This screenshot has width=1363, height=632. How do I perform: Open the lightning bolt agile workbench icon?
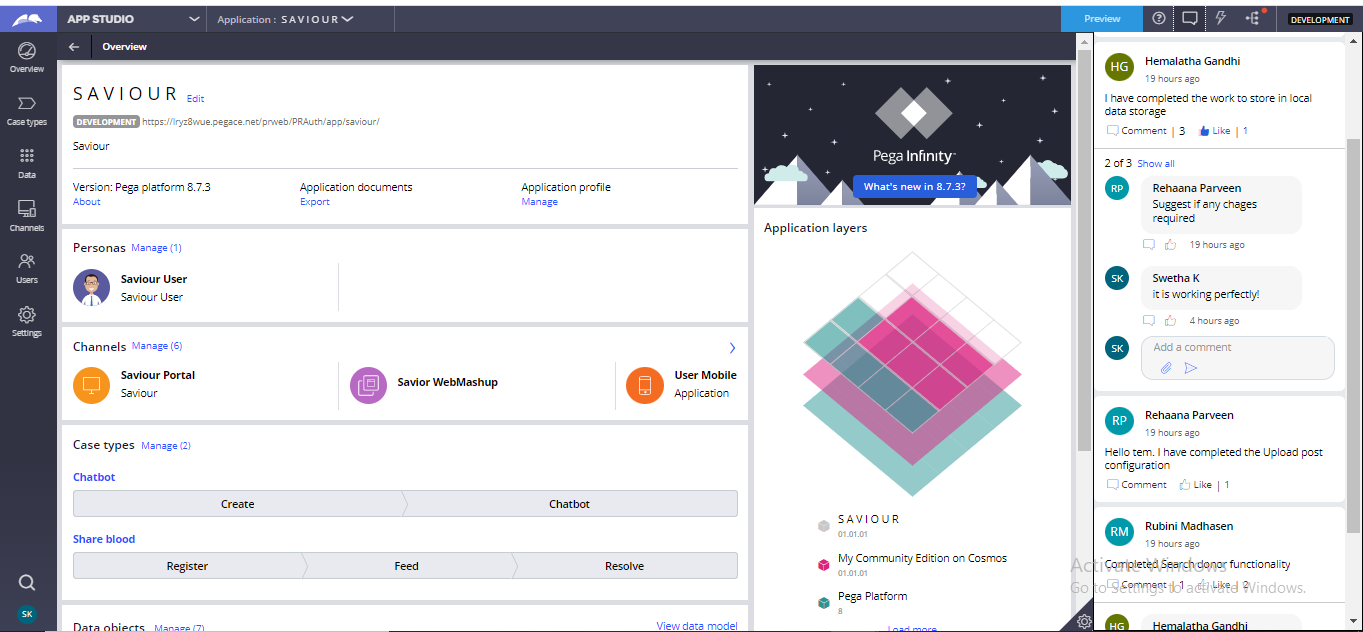click(1220, 18)
